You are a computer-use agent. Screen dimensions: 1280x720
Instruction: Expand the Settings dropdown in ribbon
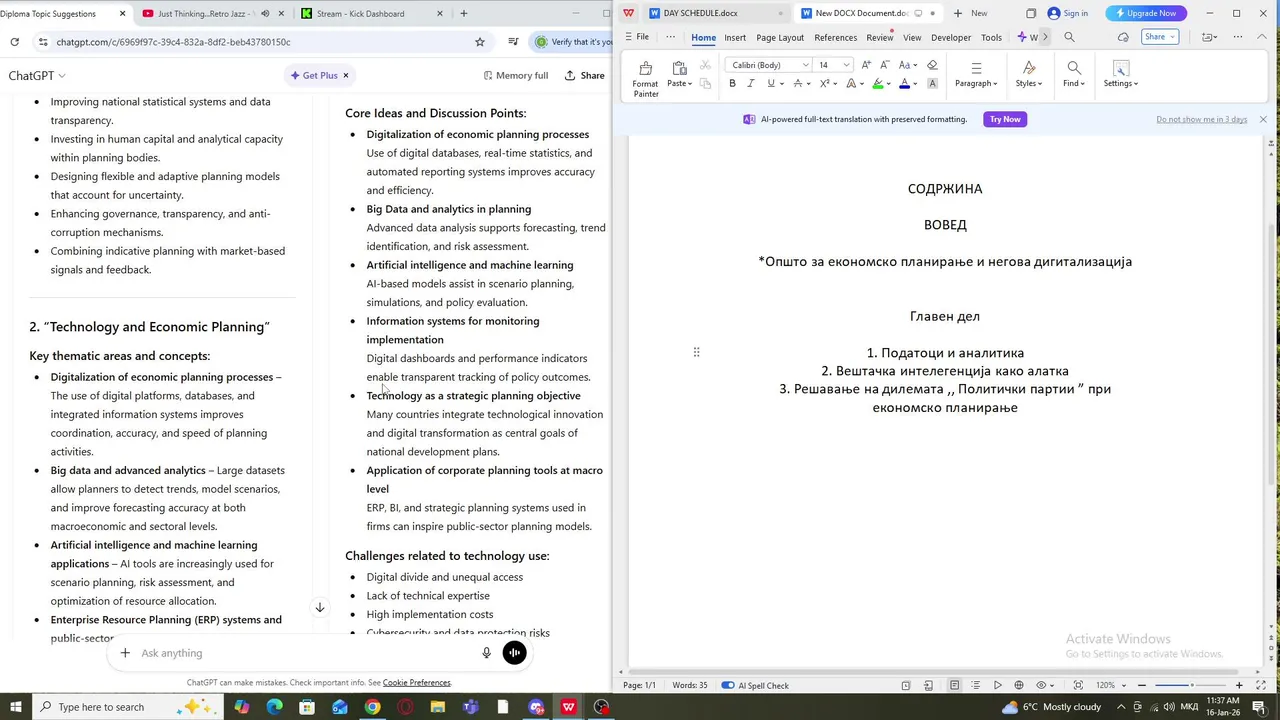tap(1120, 84)
